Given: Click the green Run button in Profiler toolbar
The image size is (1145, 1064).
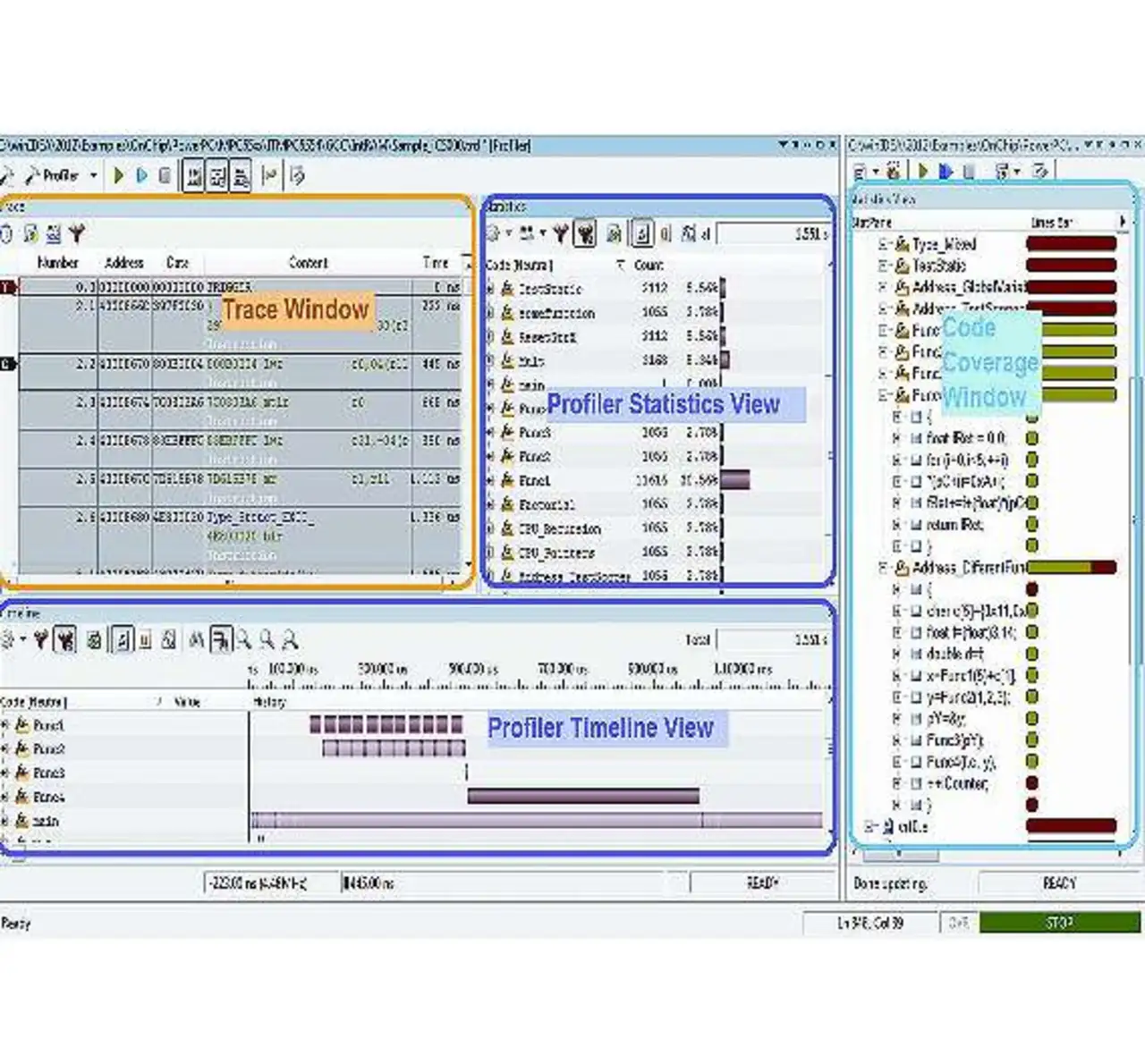Looking at the screenshot, I should 118,176.
